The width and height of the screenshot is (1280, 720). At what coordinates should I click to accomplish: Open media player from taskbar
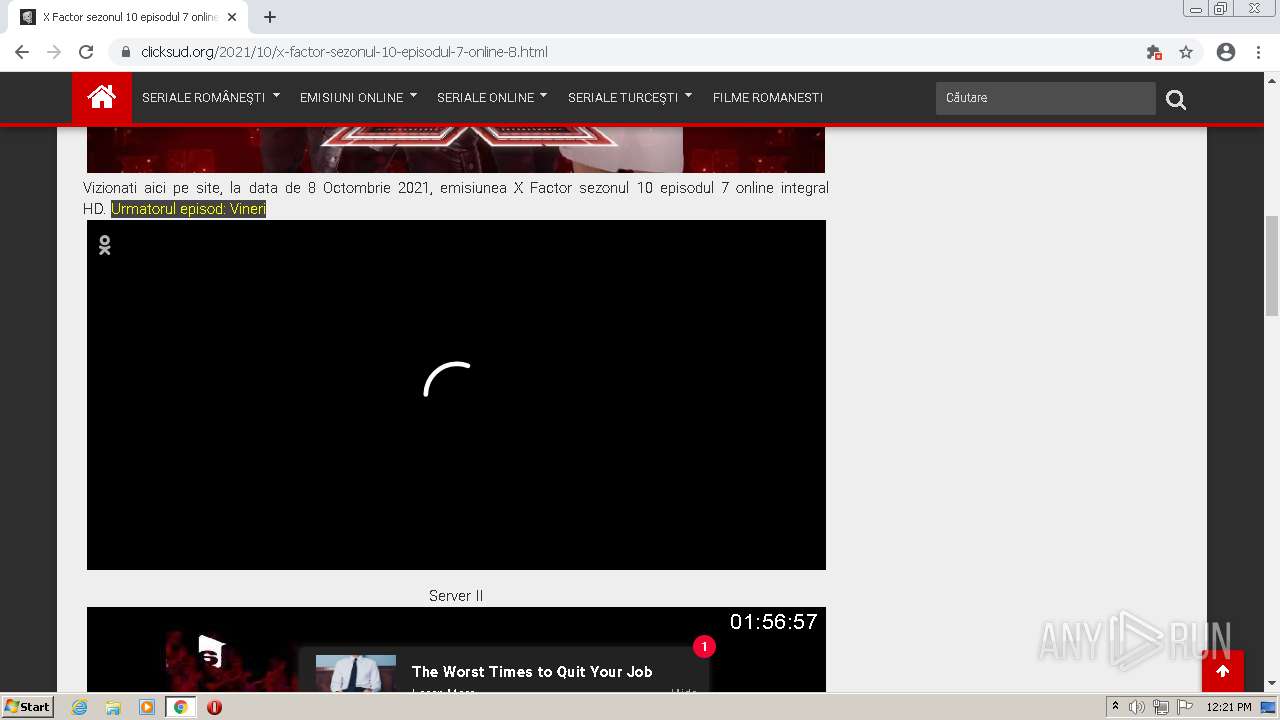click(147, 707)
